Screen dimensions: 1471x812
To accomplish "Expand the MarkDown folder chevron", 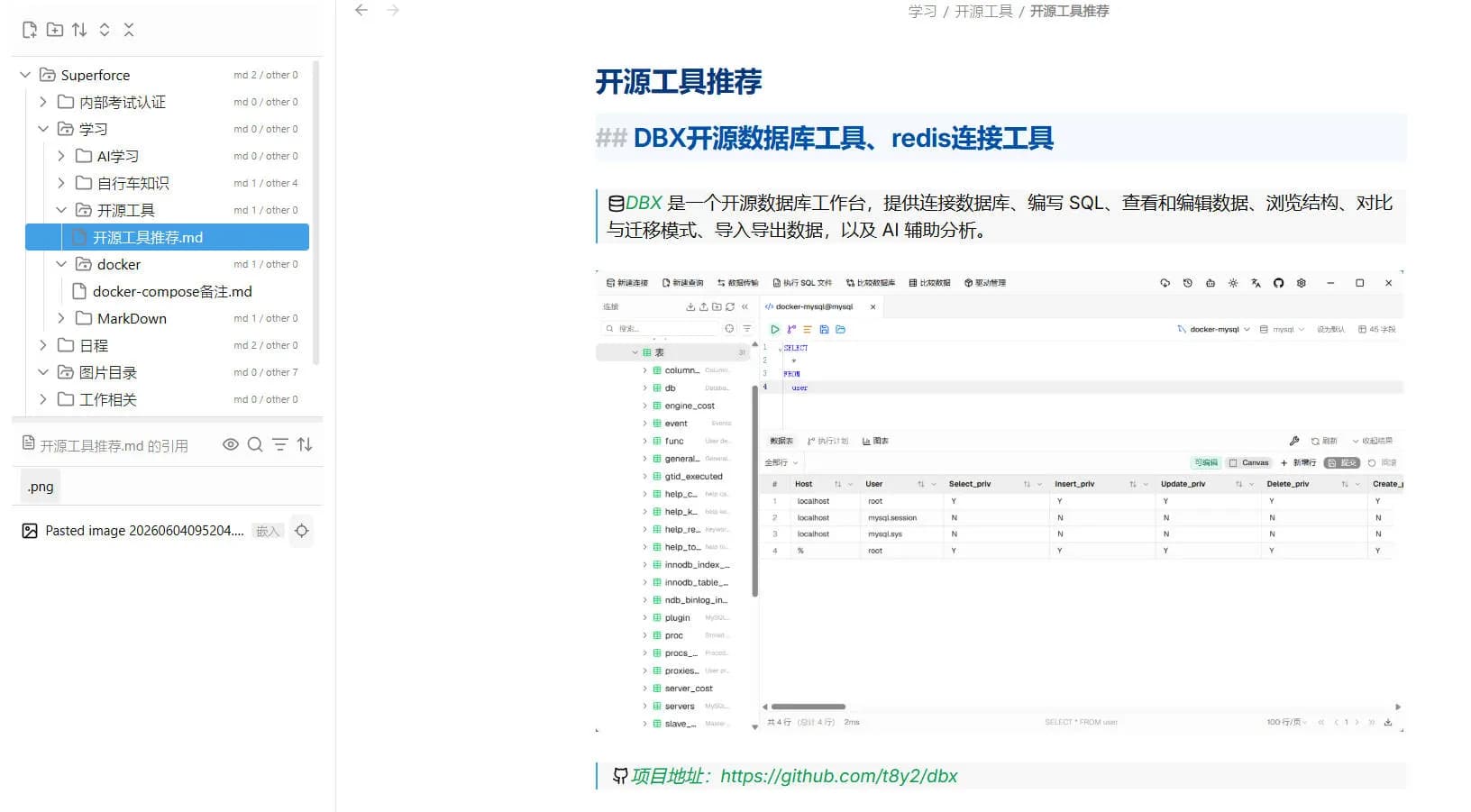I will tap(60, 318).
